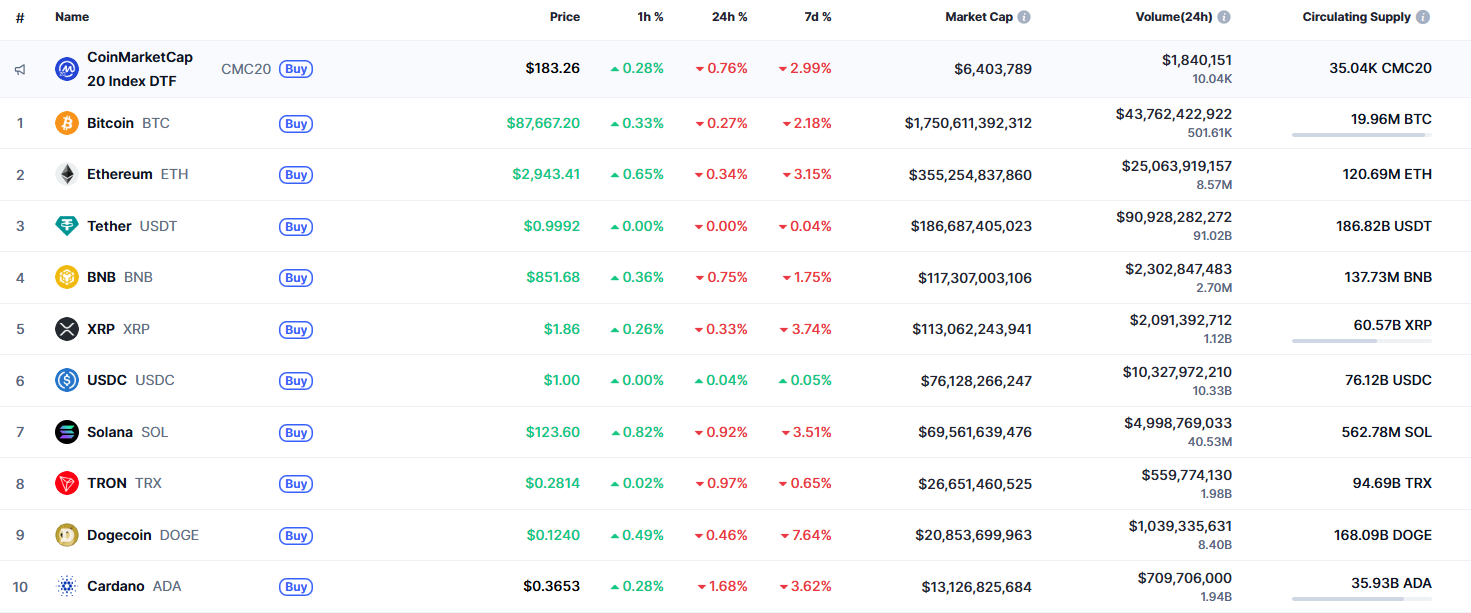
Task: Click the TRON red logo icon
Action: click(67, 483)
